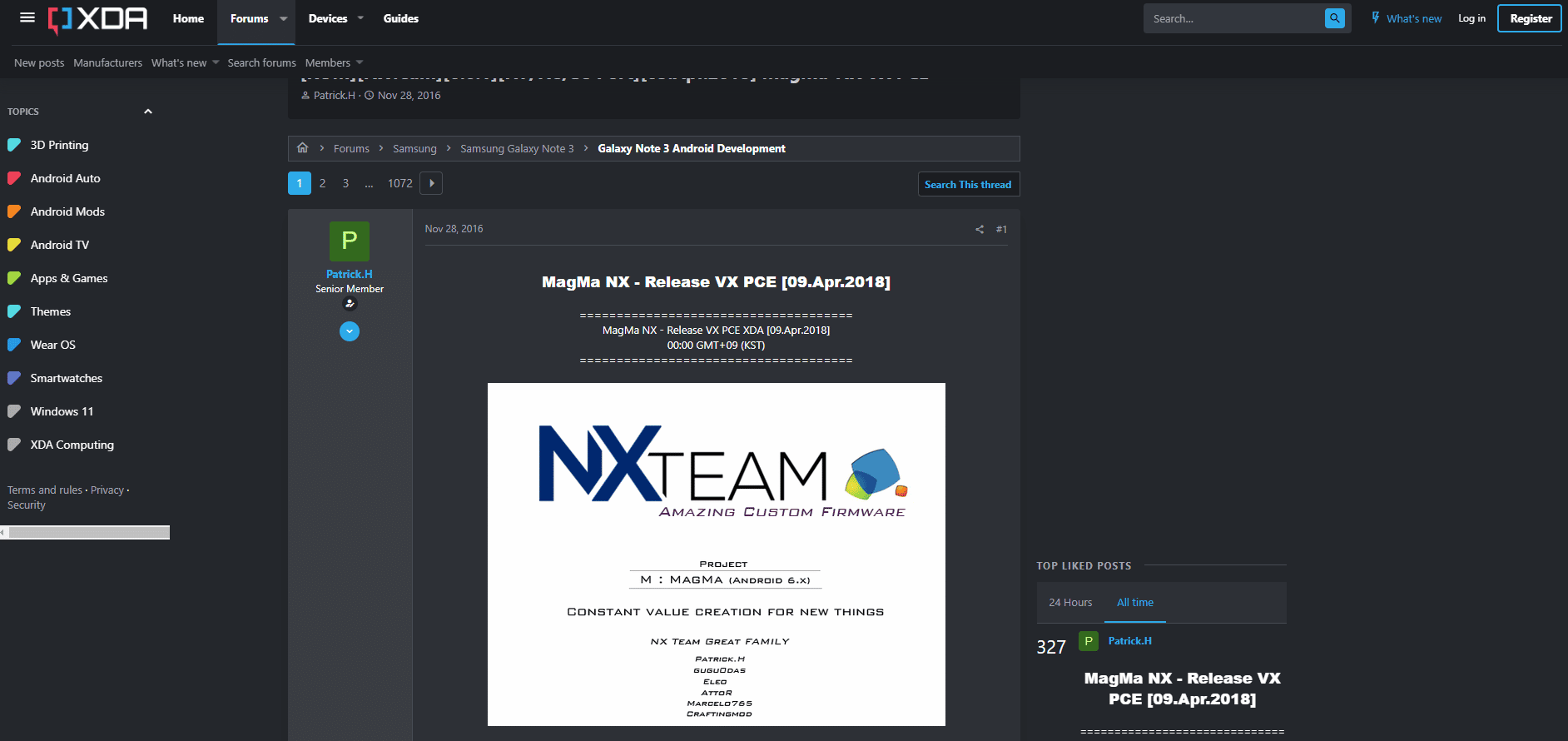This screenshot has width=1568, height=741.
Task: Click the Smartwatches topic tag icon
Action: coord(14,378)
